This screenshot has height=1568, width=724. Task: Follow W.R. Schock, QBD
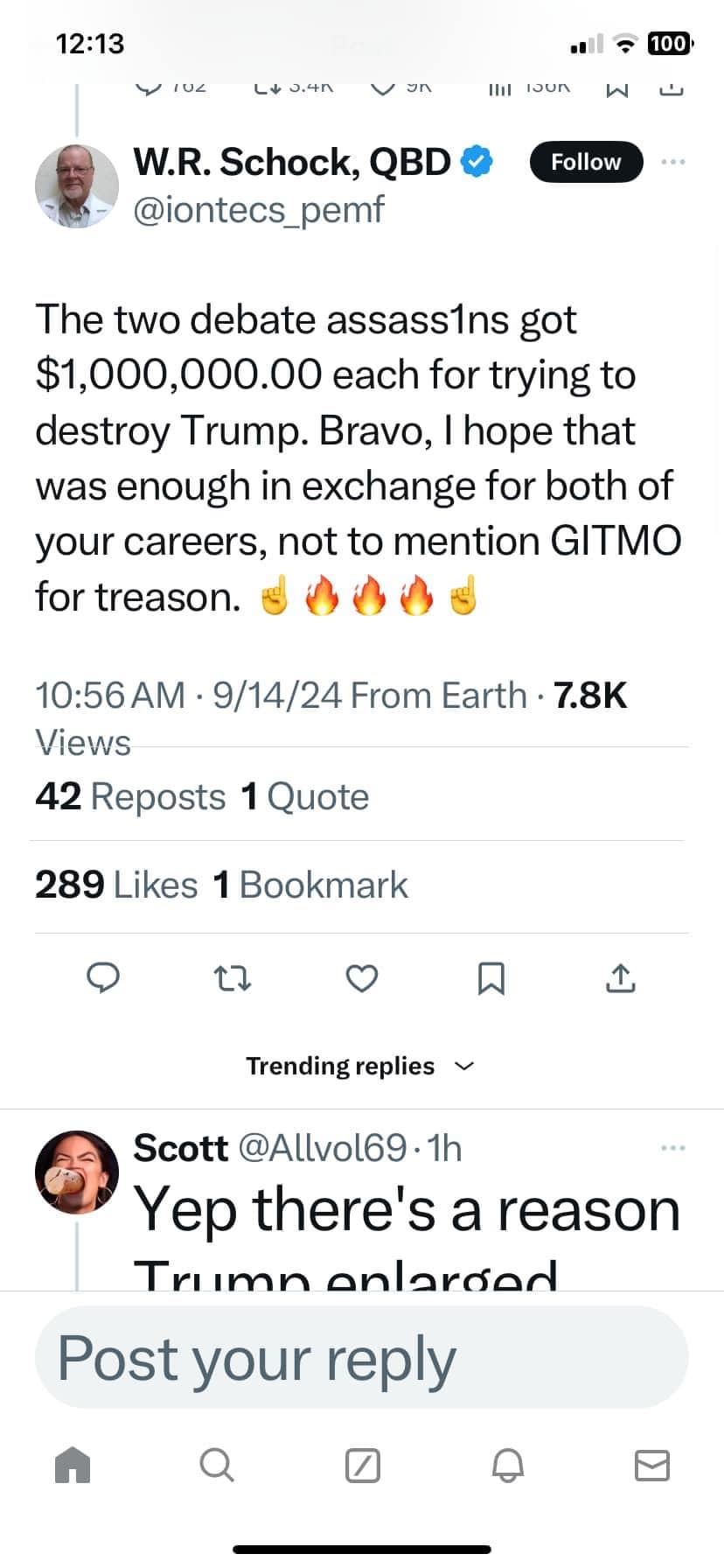pyautogui.click(x=586, y=162)
